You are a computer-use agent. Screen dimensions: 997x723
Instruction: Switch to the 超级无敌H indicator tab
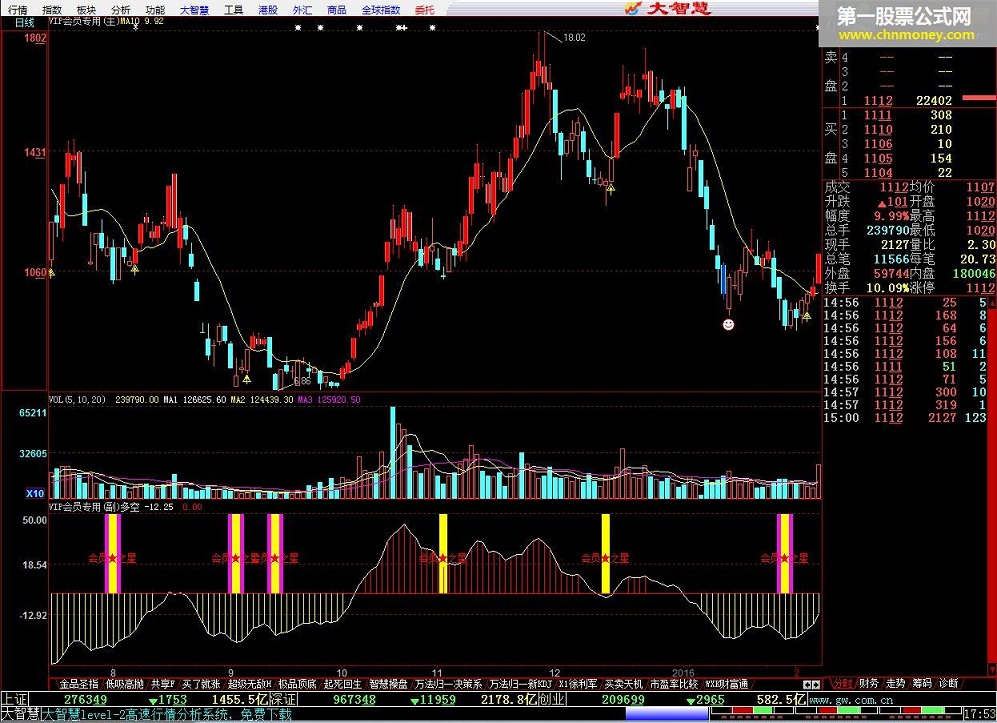(249, 684)
